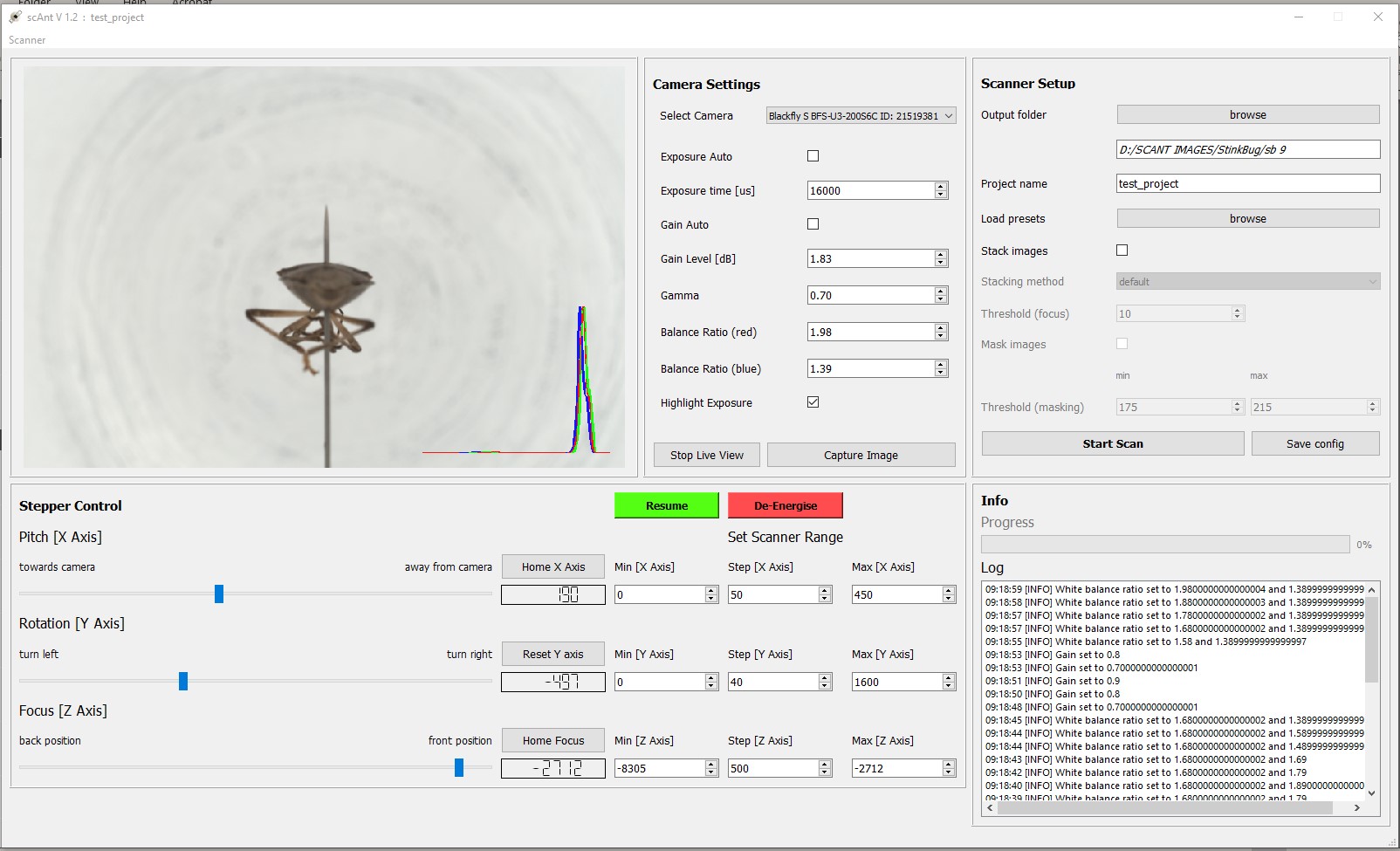Click Resume to energise steppers
This screenshot has height=851, width=1400.
click(666, 505)
